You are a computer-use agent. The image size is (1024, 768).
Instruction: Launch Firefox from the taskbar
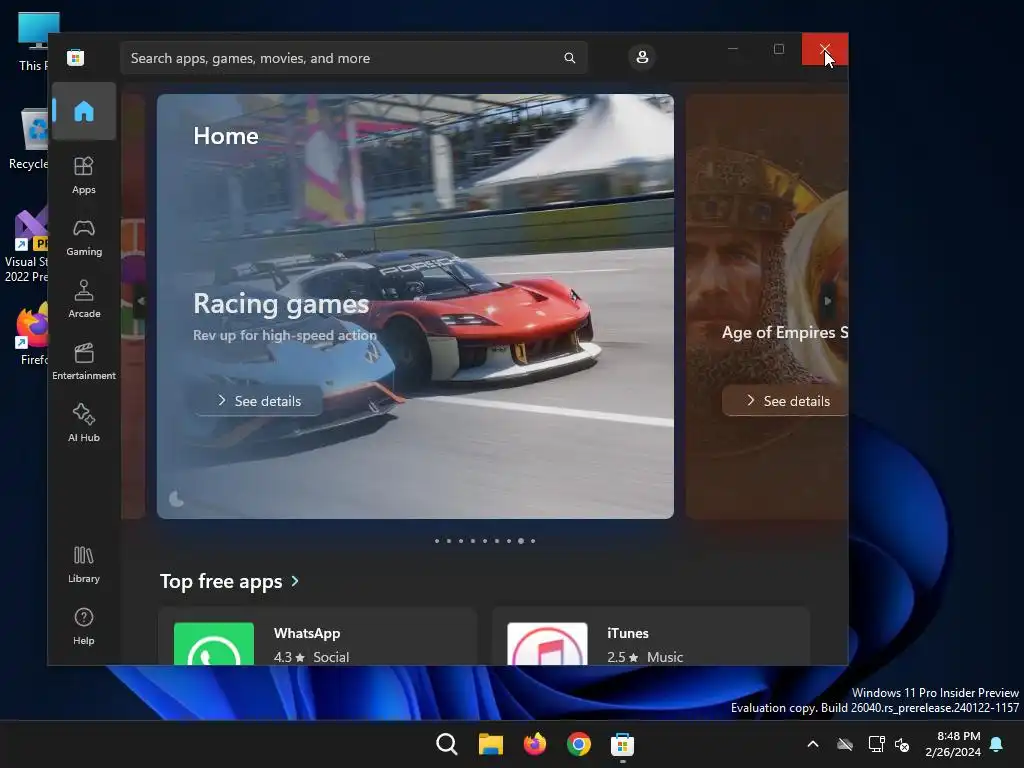coord(534,744)
